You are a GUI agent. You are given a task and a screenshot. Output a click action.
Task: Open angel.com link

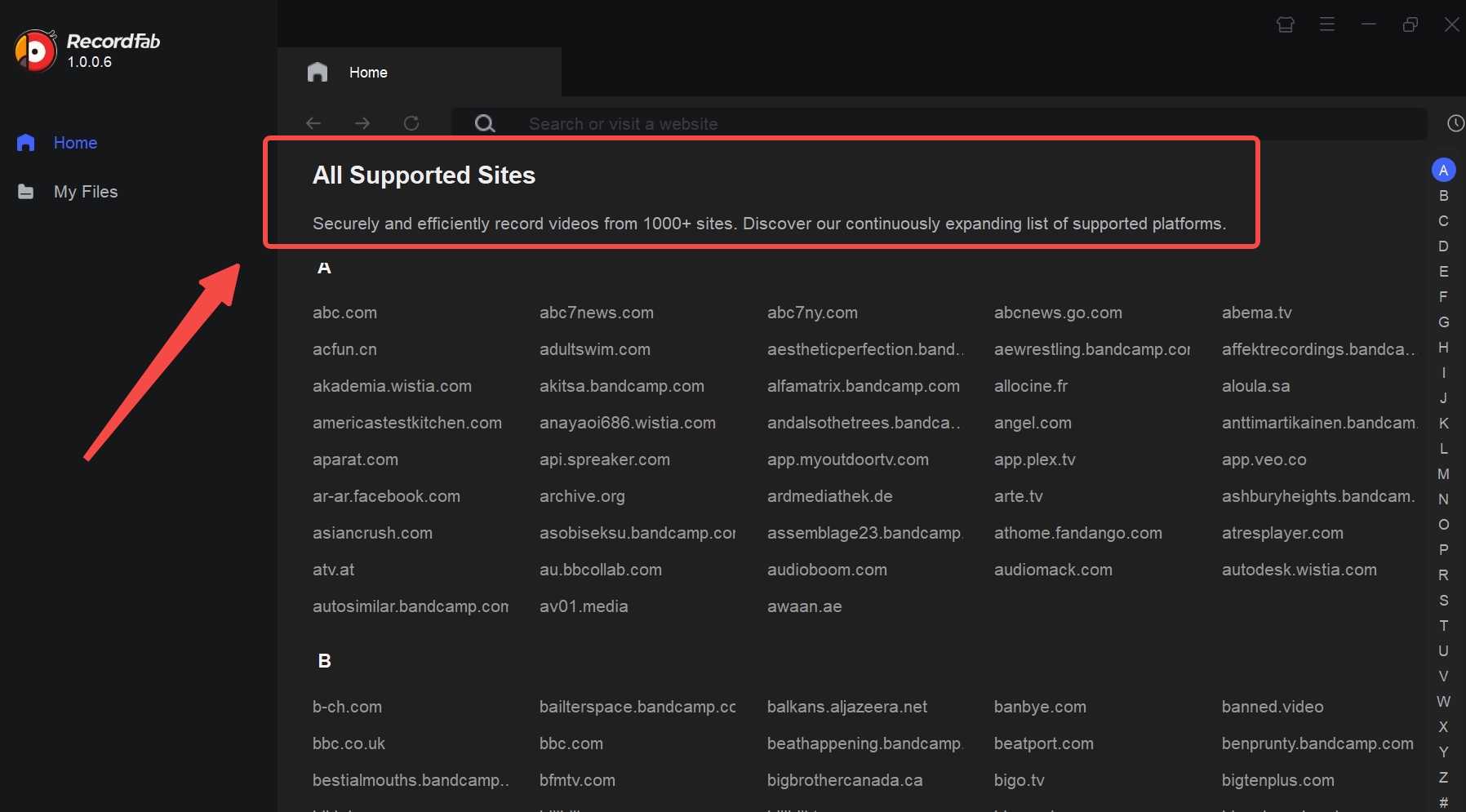point(1033,423)
